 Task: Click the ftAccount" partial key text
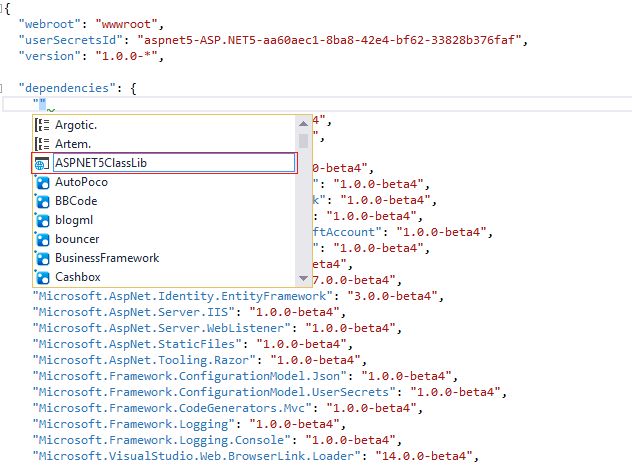[x=347, y=232]
